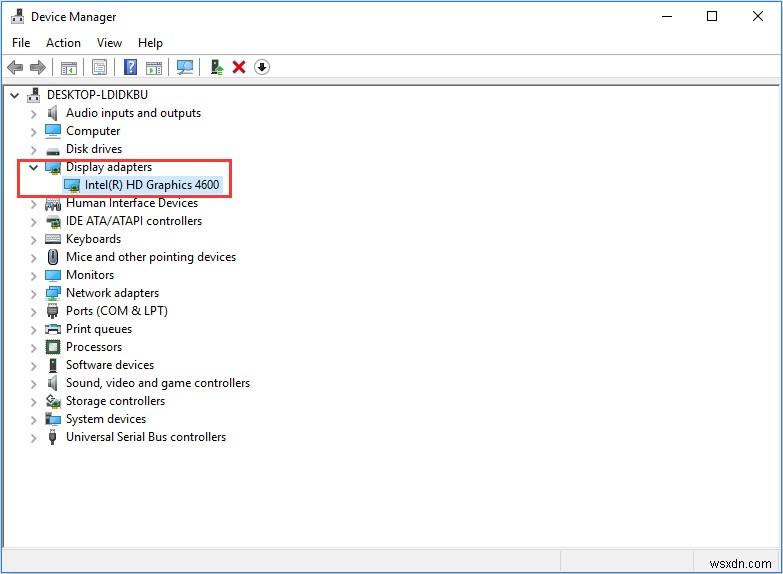Click the Universal Serial Bus controllers icon
Viewport: 783px width, 574px height.
(x=52, y=437)
